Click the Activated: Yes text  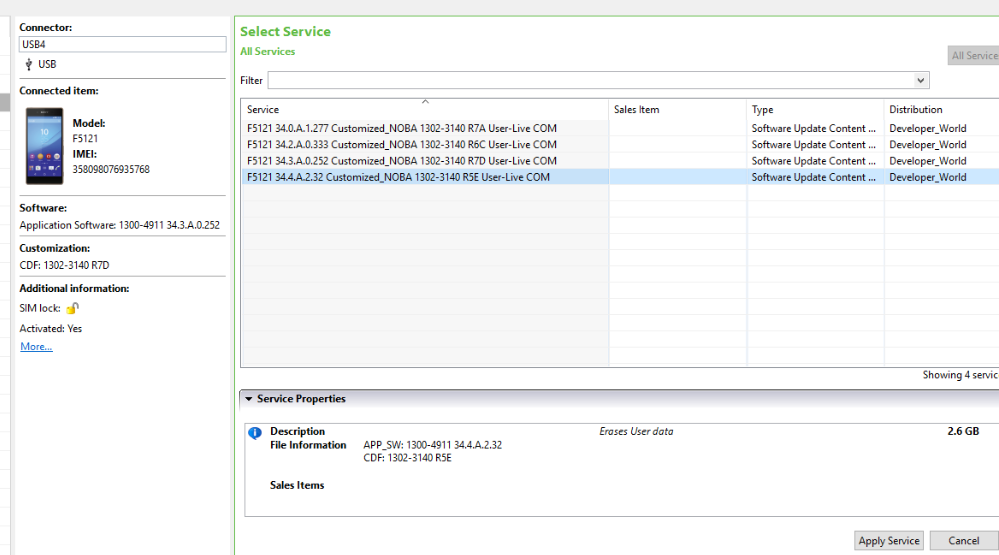click(x=50, y=329)
